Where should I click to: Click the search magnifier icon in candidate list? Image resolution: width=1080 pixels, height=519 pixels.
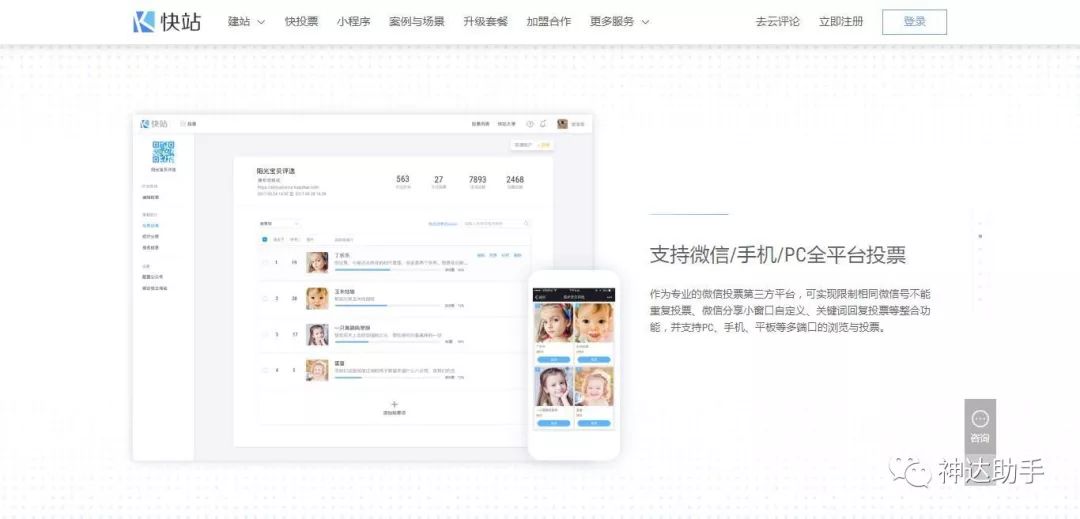tap(527, 224)
